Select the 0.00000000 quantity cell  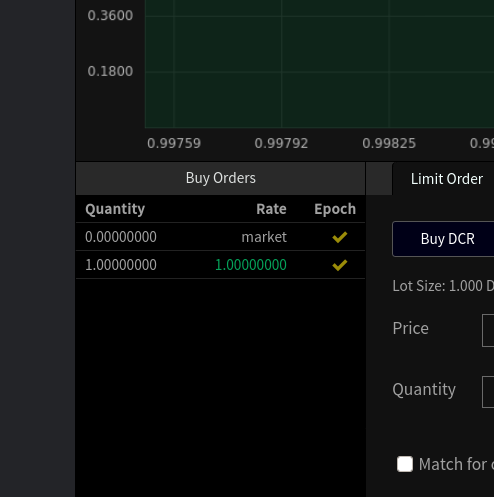(x=121, y=237)
